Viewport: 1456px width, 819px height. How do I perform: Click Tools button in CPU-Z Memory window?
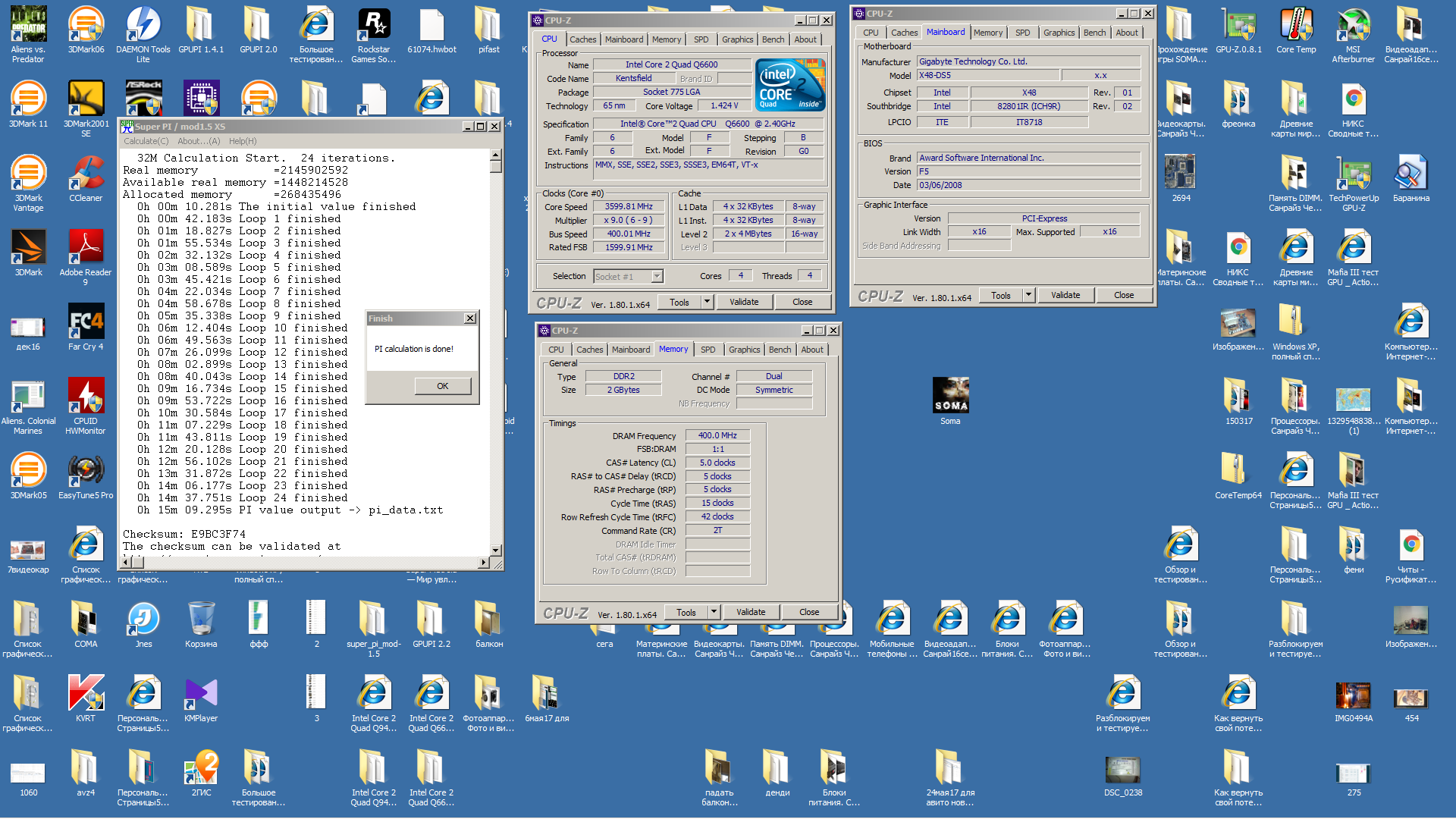coord(686,612)
